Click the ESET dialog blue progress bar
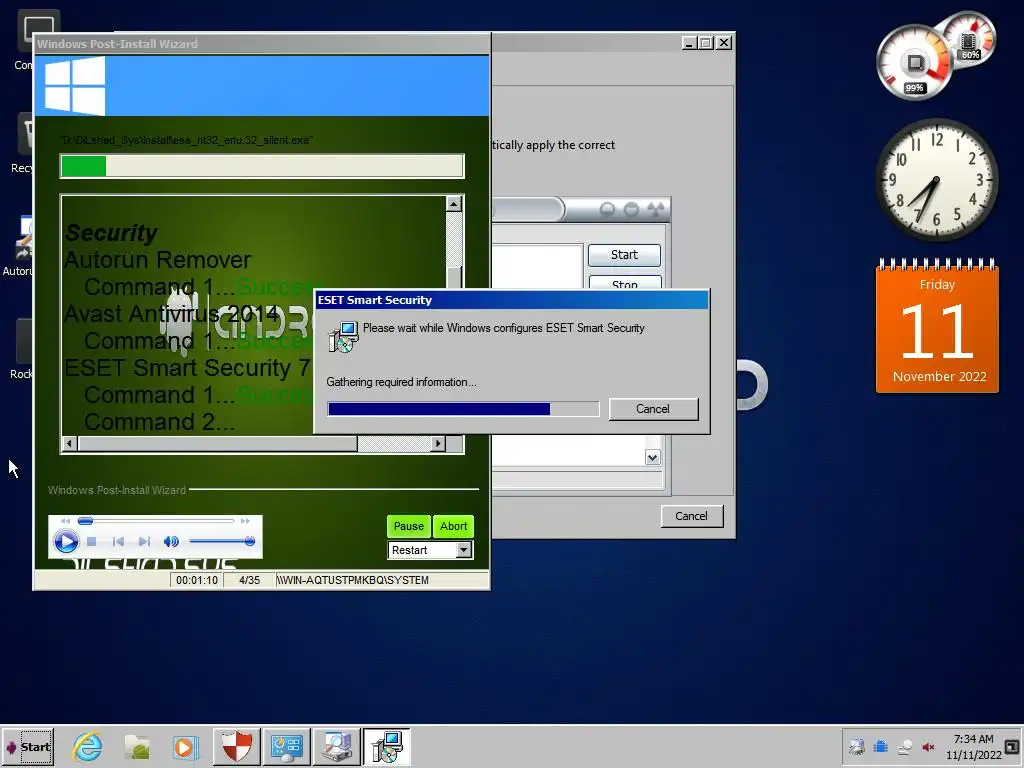 point(463,409)
